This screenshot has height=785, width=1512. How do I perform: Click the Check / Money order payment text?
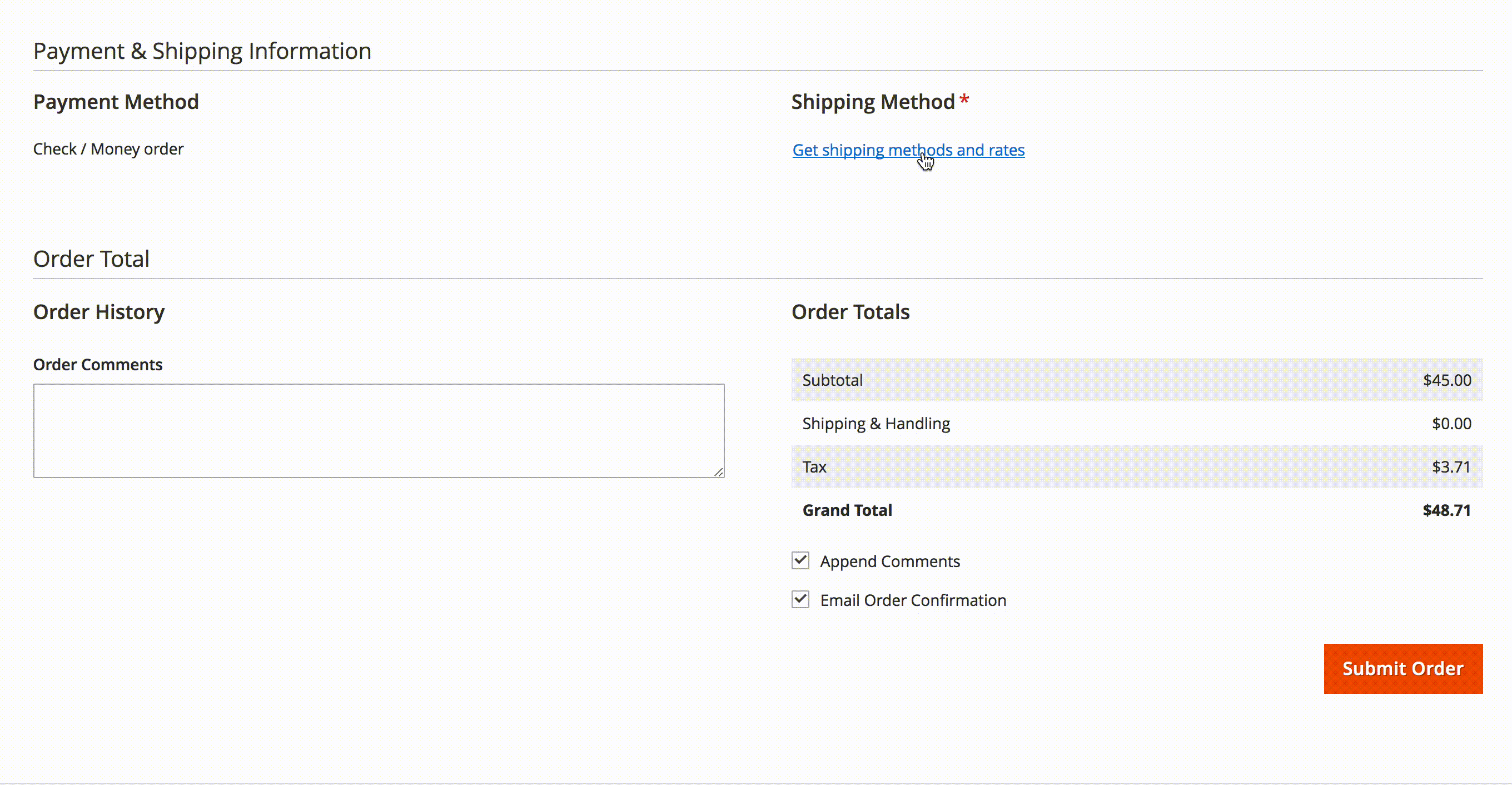point(108,149)
